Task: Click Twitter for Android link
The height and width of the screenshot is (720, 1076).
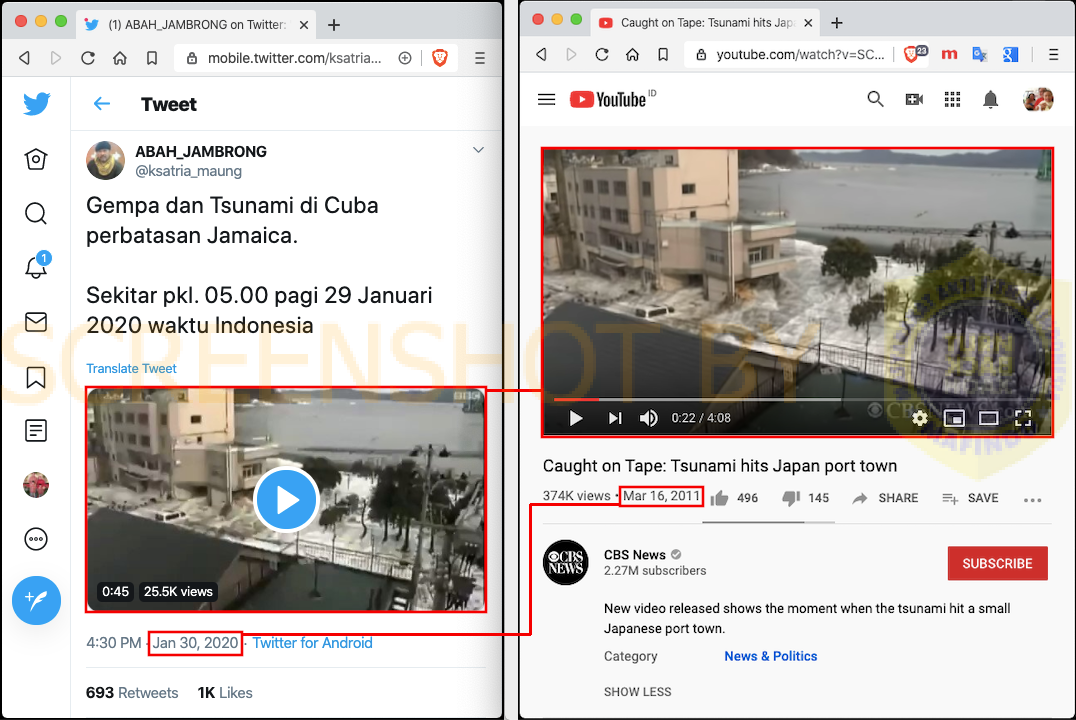Action: [312, 643]
